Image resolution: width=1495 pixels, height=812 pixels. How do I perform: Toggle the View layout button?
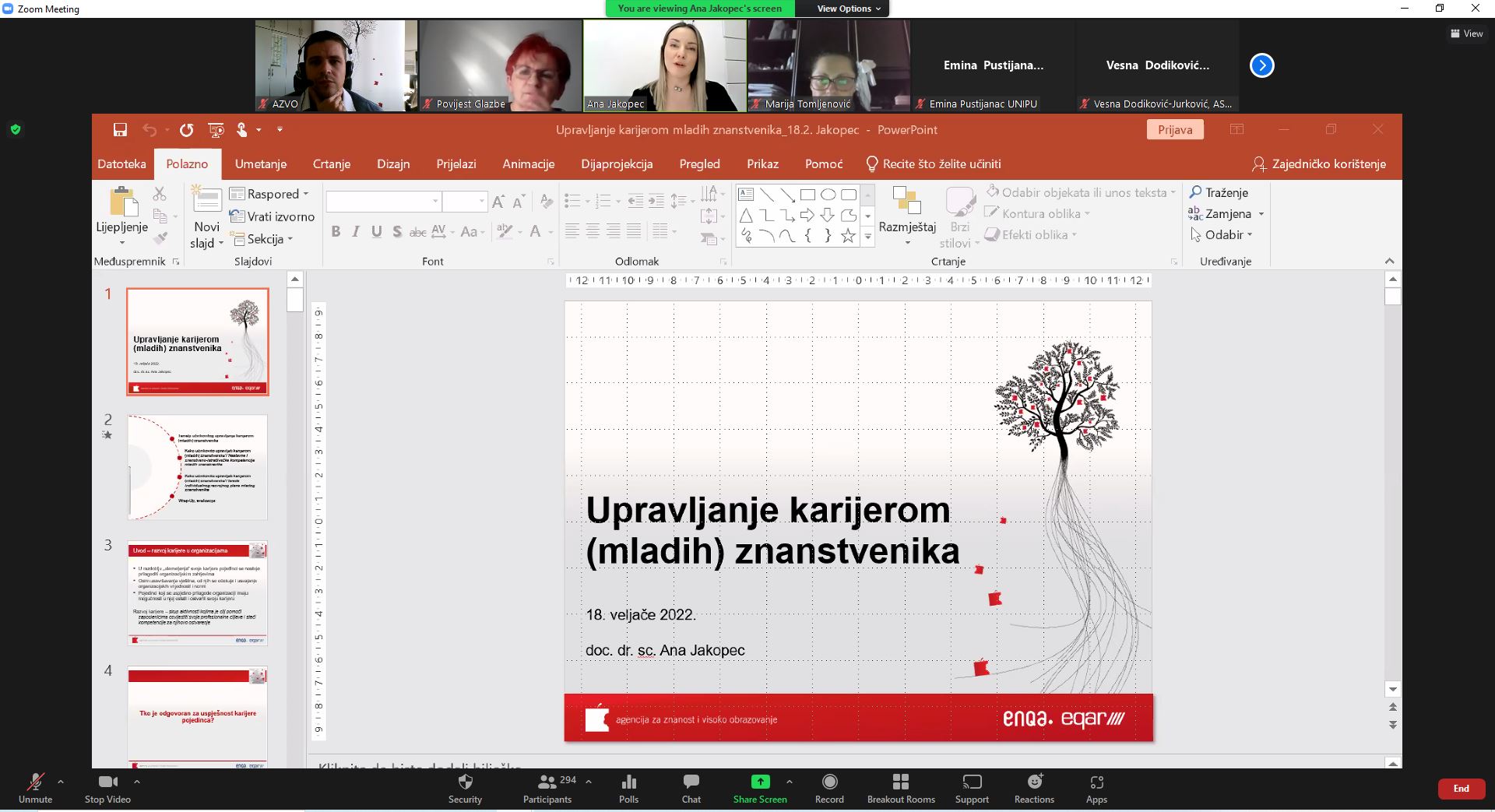click(1466, 33)
